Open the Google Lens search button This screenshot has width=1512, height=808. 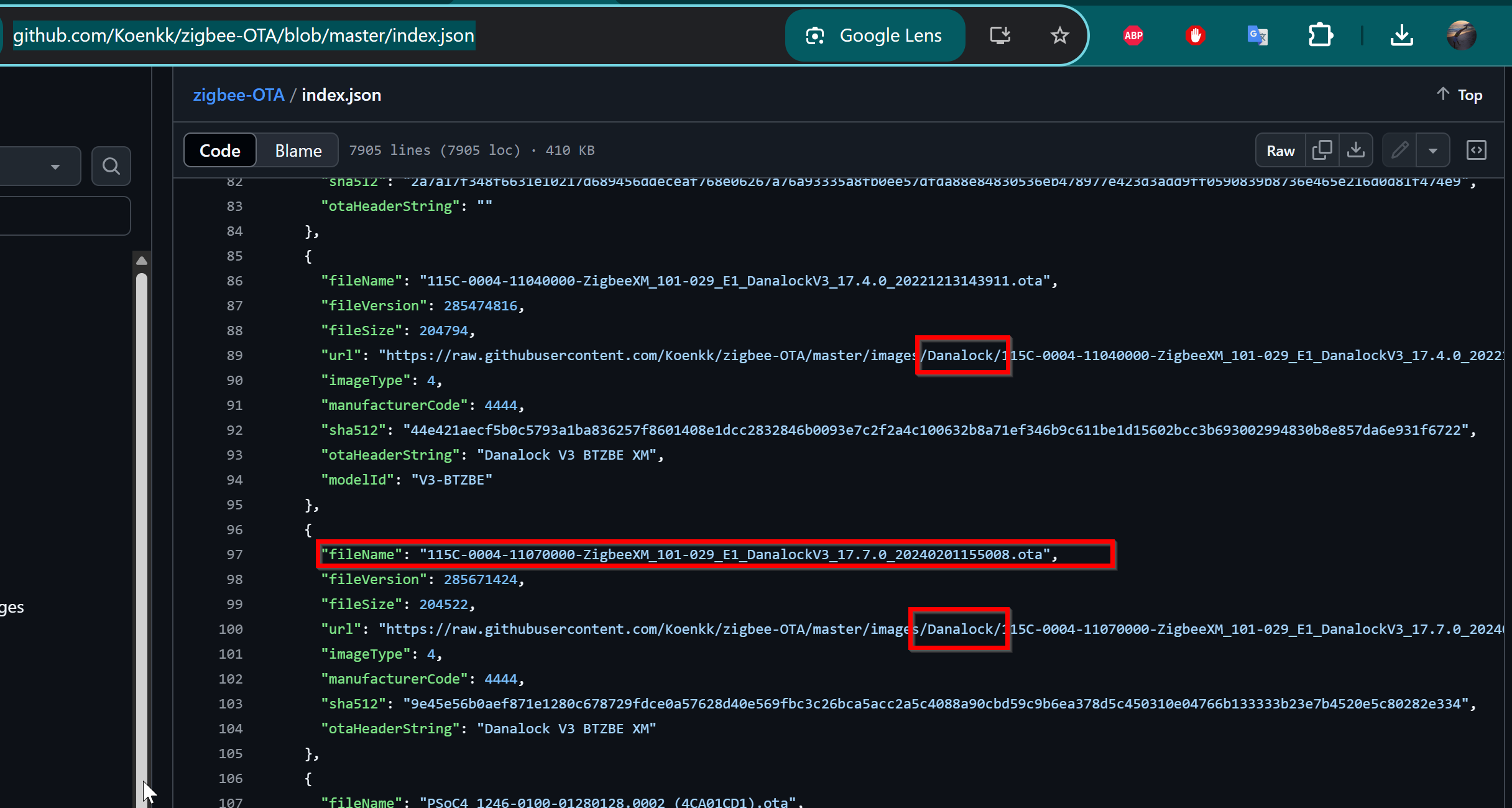pos(875,35)
